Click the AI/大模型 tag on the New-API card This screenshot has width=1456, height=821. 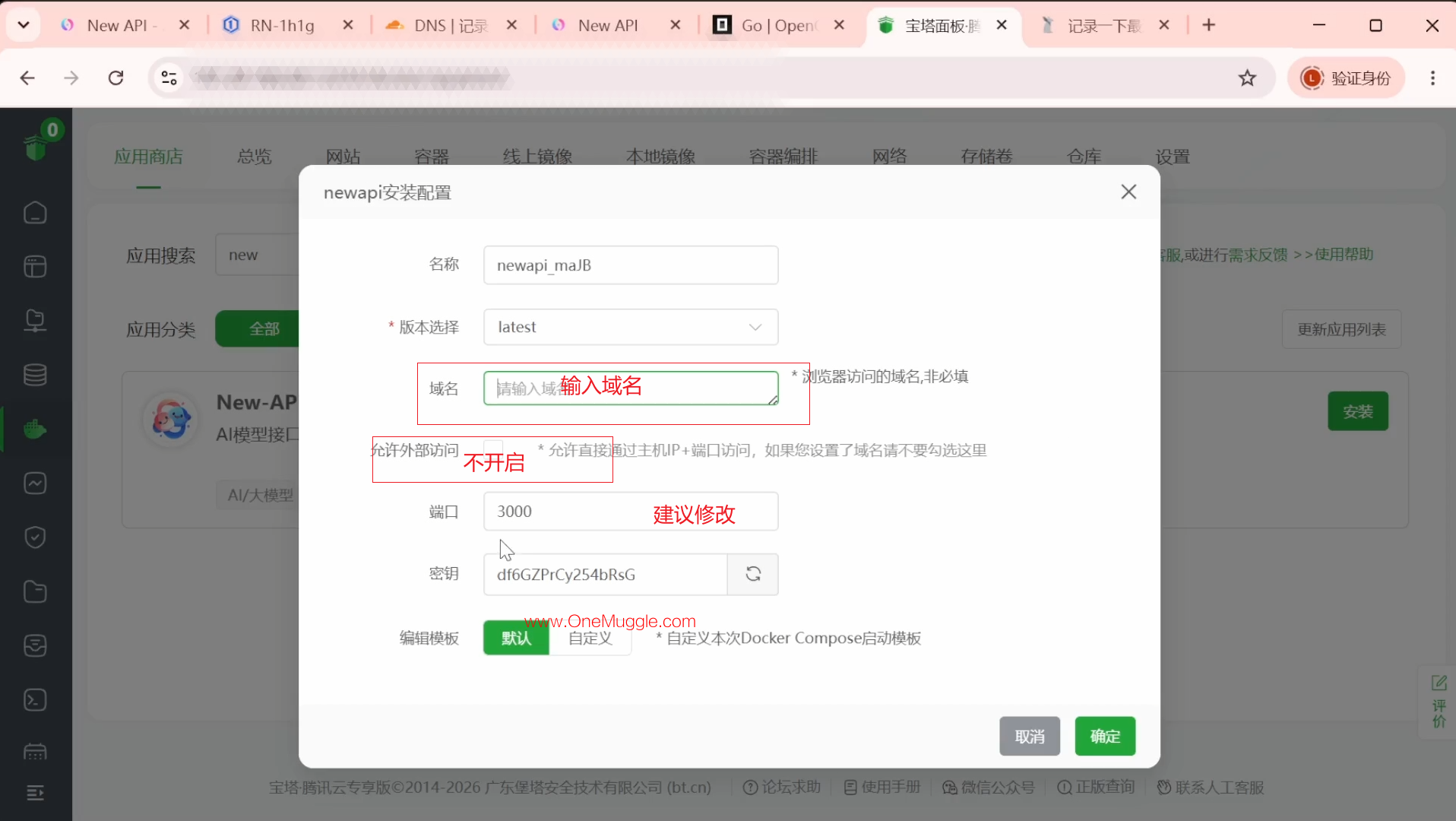coord(260,495)
